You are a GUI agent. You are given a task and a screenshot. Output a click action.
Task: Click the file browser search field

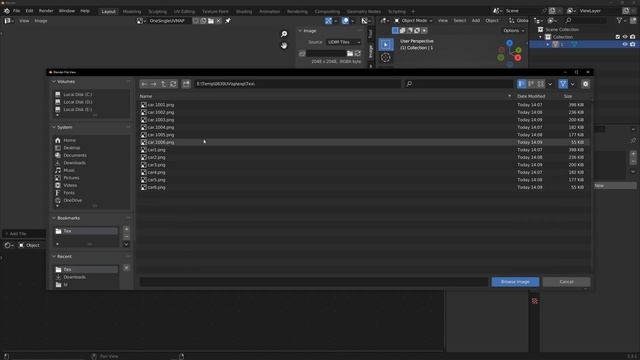[459, 84]
